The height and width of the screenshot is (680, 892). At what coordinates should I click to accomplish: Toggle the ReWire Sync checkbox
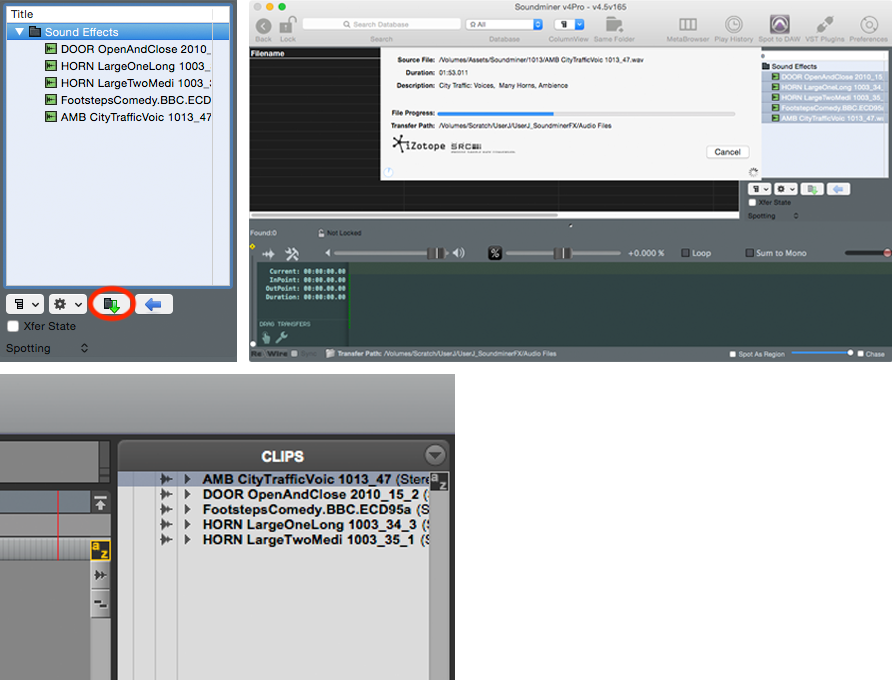[x=294, y=353]
